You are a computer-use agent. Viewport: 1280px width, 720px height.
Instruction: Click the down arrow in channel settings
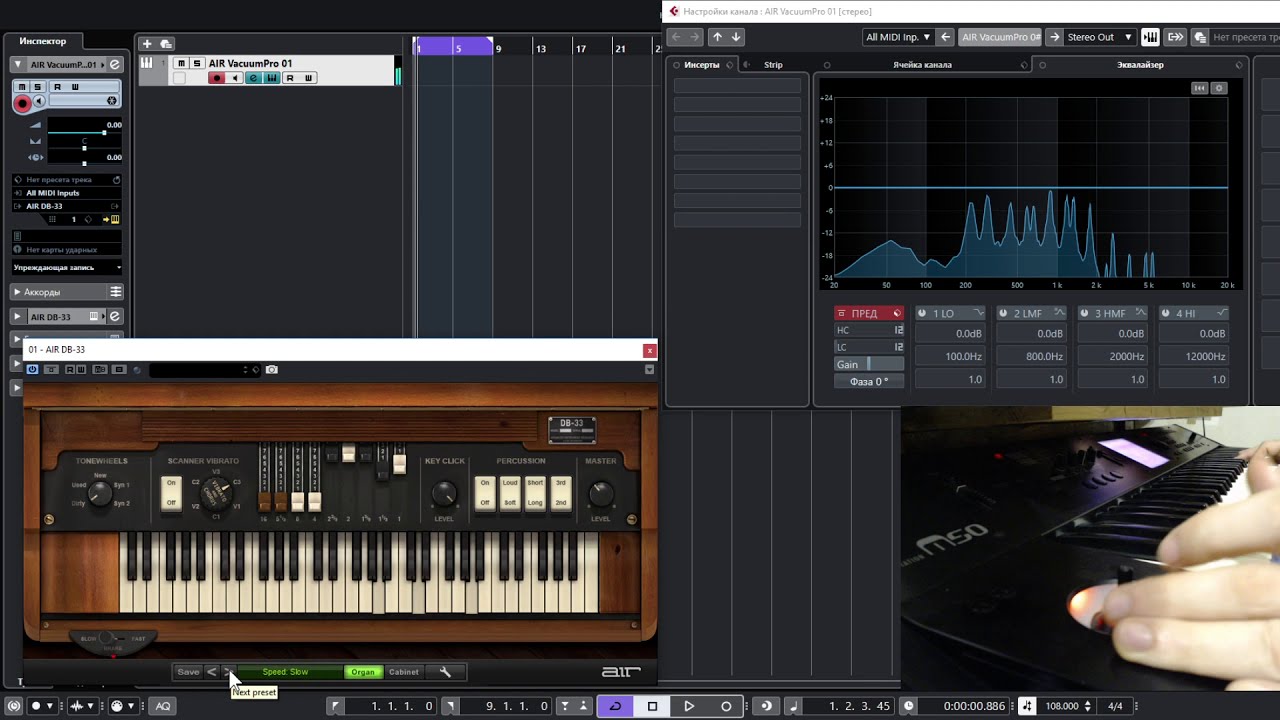click(x=736, y=37)
